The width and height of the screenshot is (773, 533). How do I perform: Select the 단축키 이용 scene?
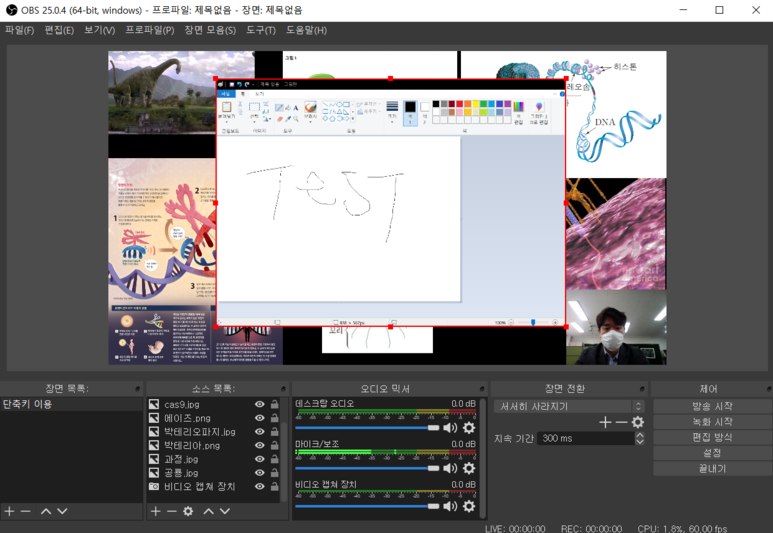point(71,404)
